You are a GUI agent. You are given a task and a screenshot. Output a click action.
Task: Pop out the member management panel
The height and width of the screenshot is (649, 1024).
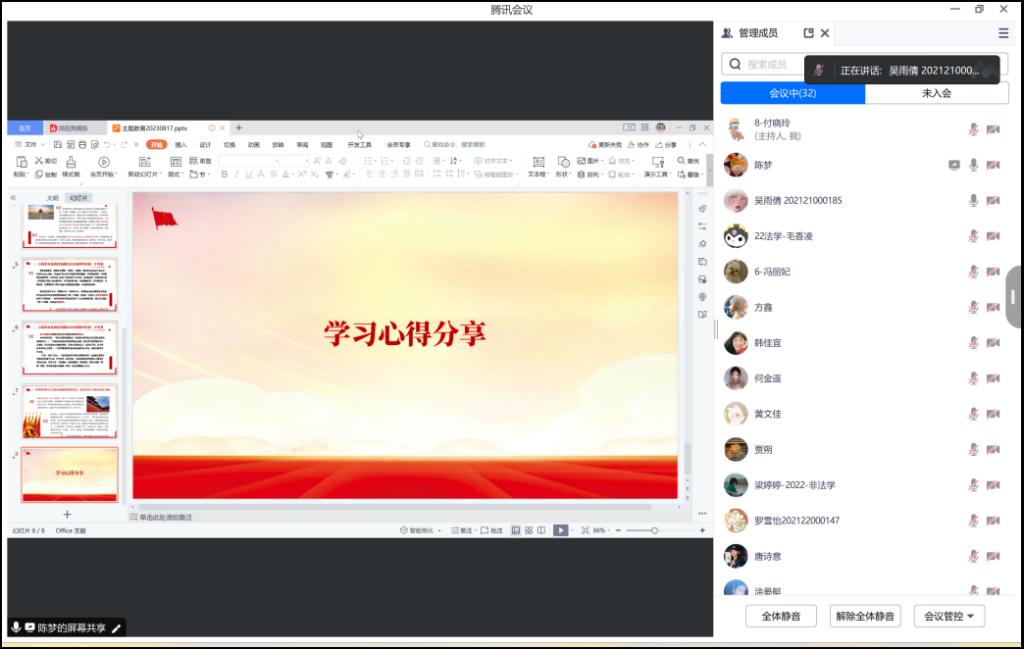pos(808,33)
